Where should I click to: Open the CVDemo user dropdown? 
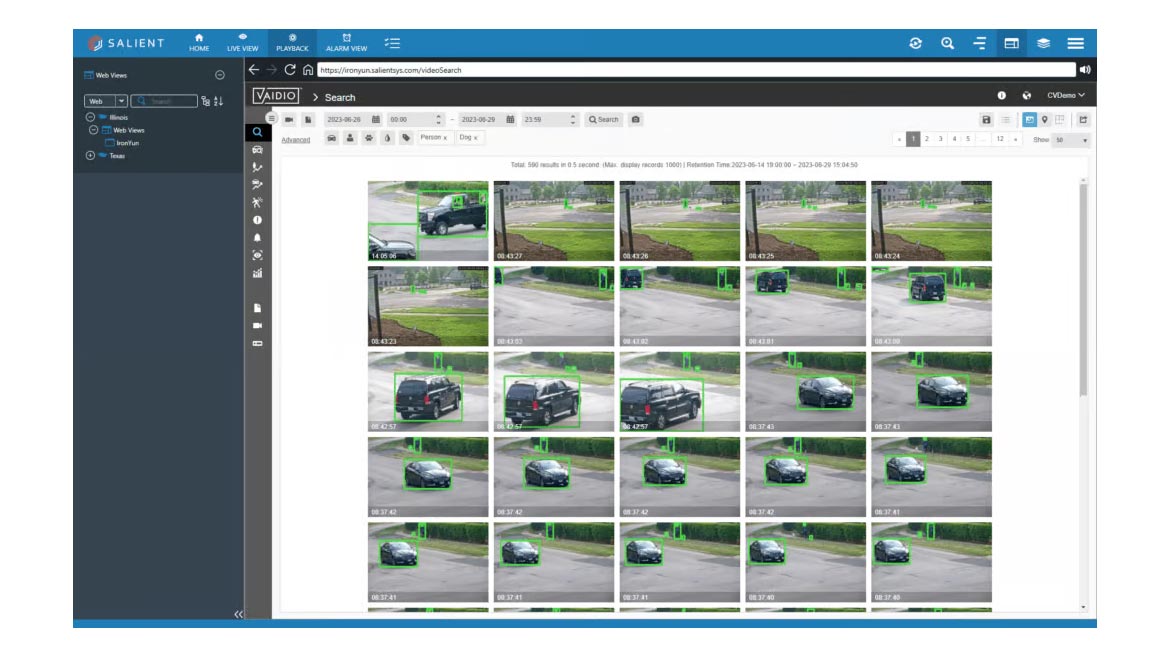tap(1065, 96)
